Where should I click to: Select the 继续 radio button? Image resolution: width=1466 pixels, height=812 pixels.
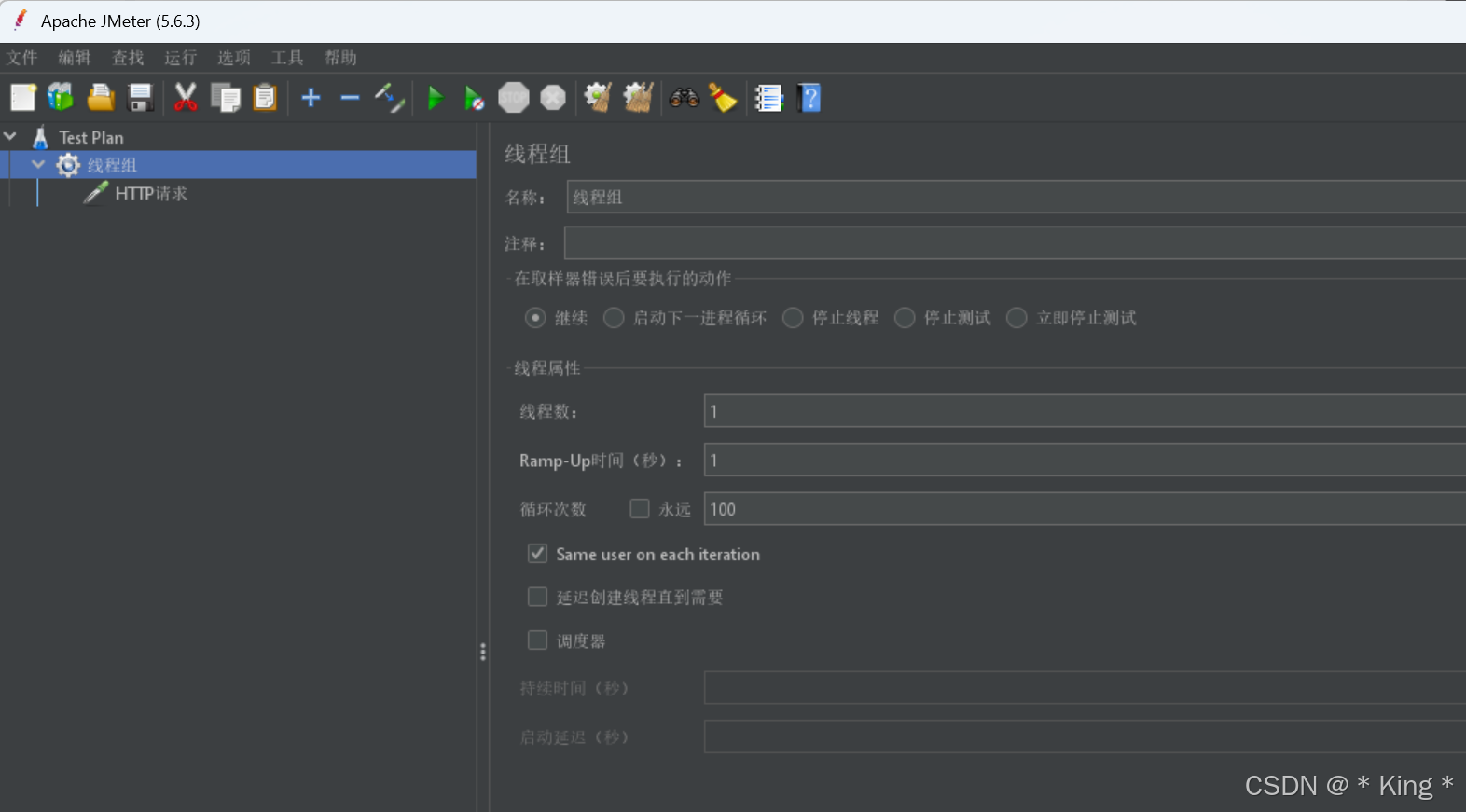[x=535, y=318]
